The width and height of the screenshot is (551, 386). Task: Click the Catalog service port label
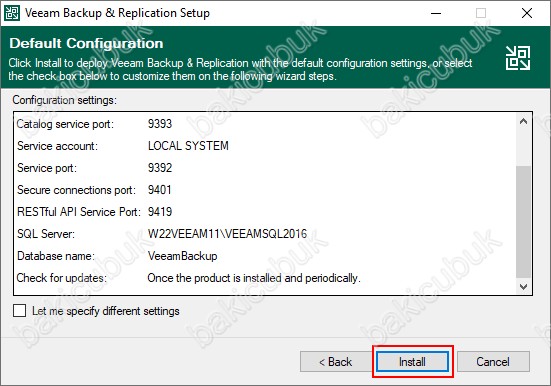point(65,124)
